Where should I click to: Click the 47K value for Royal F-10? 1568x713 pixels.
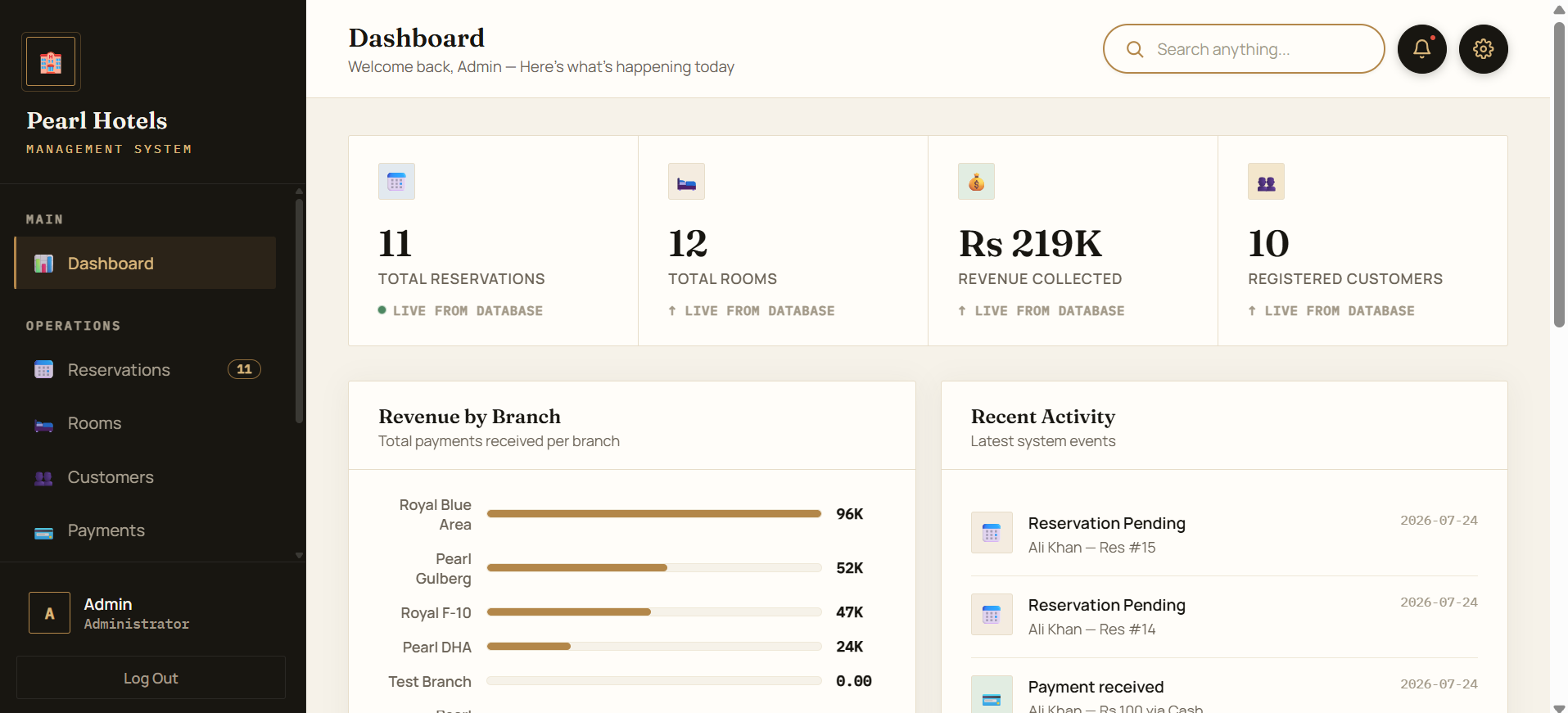click(849, 612)
